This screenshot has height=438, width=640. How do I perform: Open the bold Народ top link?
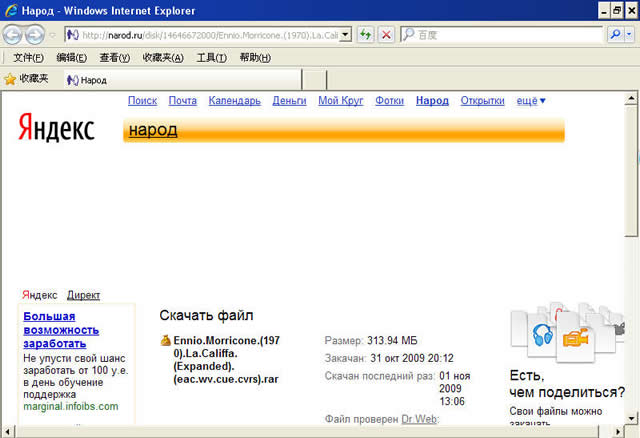coord(432,101)
